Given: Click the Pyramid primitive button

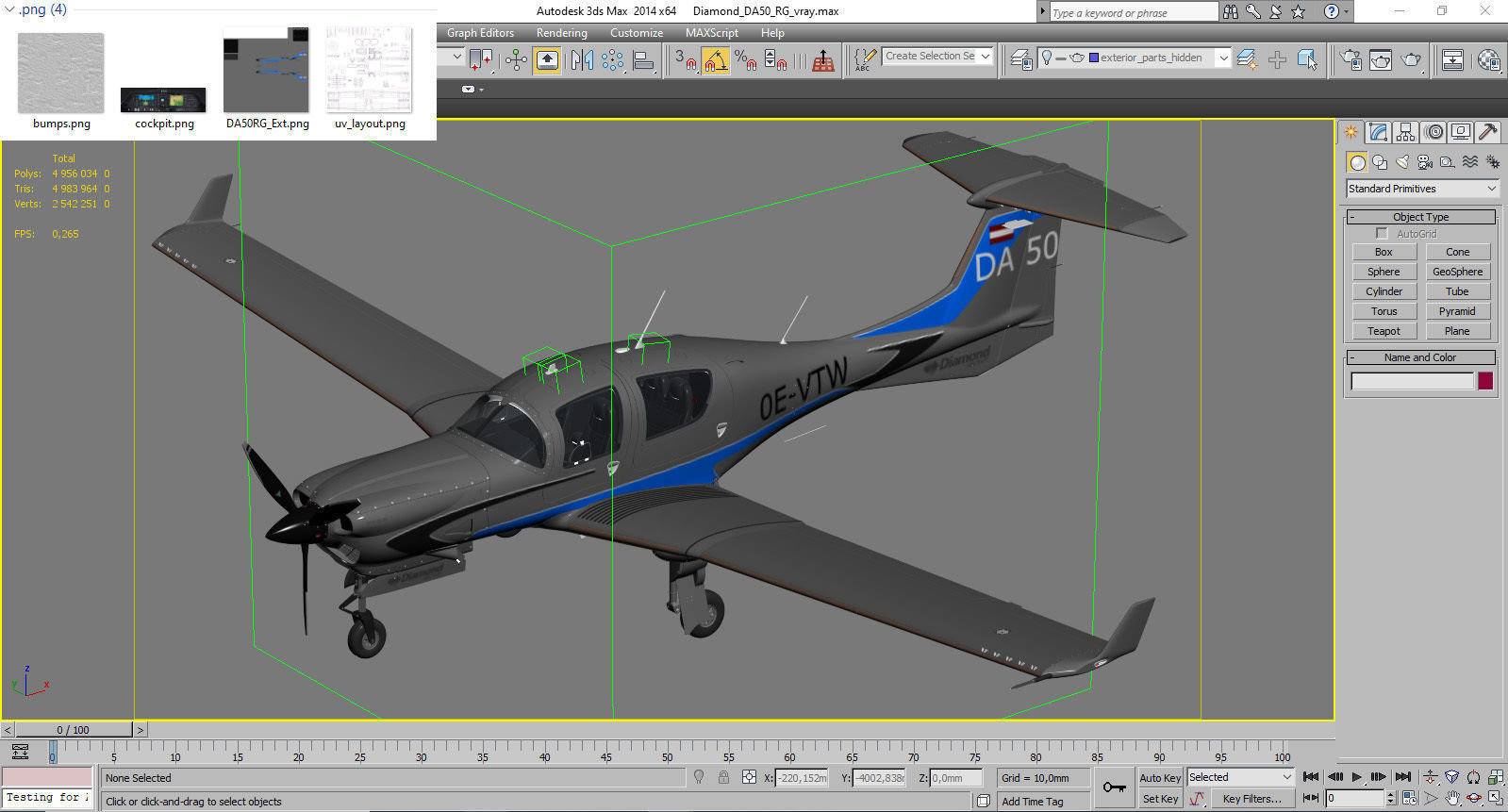Looking at the screenshot, I should click(1457, 311).
